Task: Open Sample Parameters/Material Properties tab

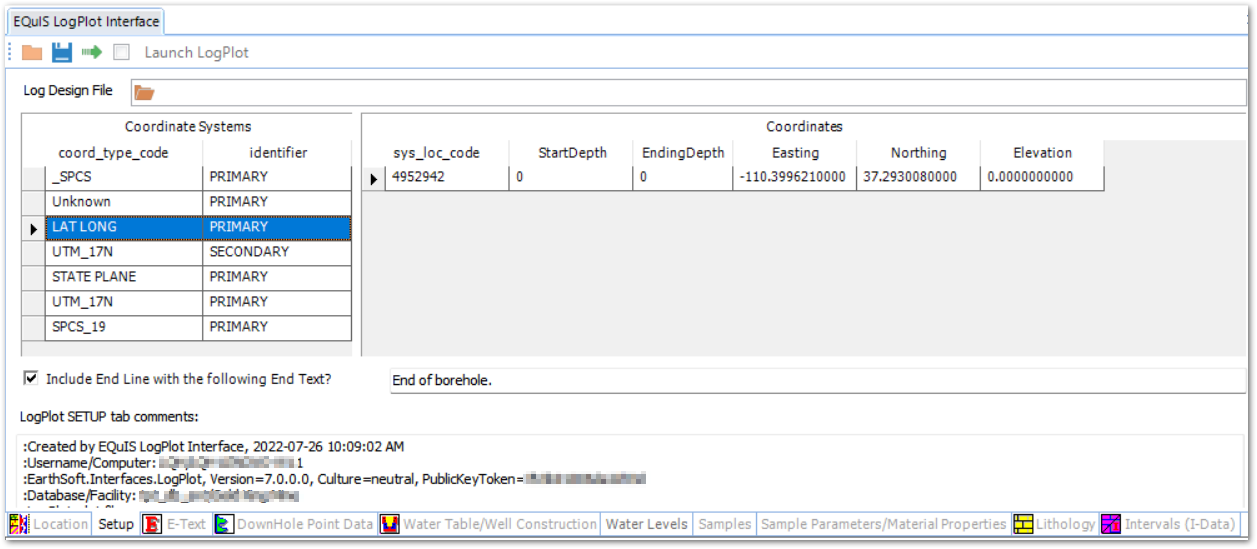Action: (x=883, y=524)
